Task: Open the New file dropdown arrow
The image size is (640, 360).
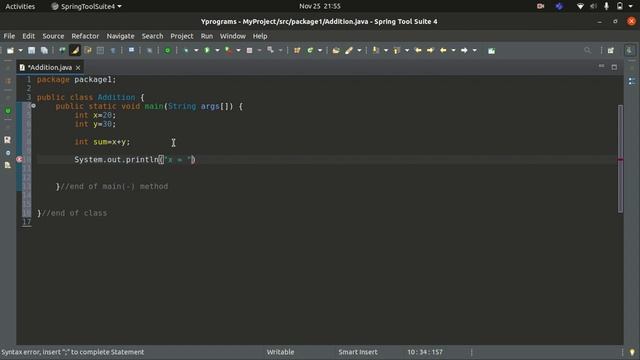Action: click(20, 50)
